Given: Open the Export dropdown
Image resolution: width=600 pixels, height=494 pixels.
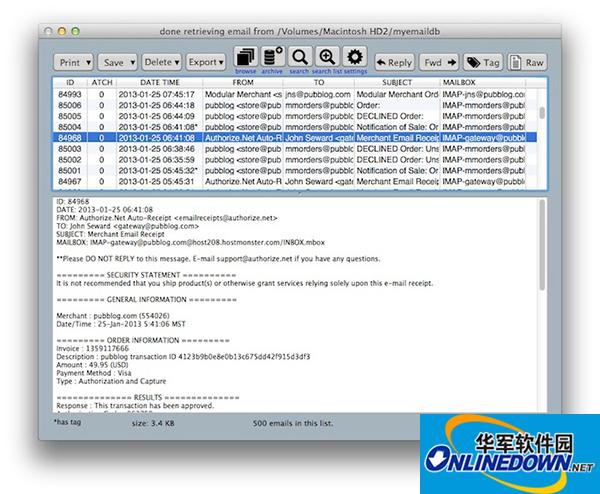Looking at the screenshot, I should [x=205, y=62].
